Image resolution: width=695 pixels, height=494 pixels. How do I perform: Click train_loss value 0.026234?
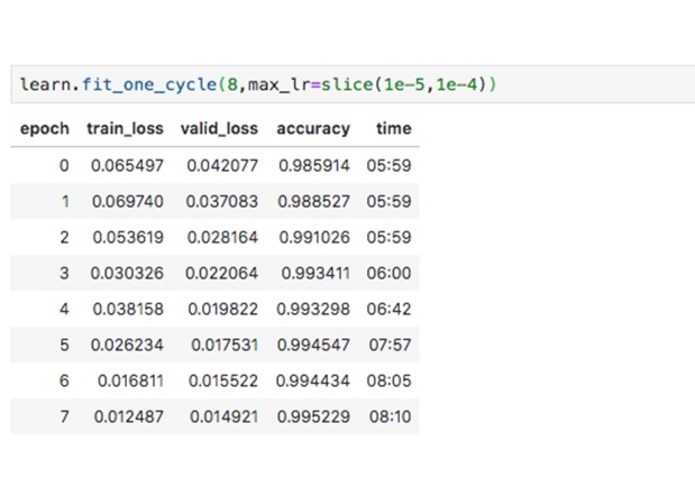127,345
